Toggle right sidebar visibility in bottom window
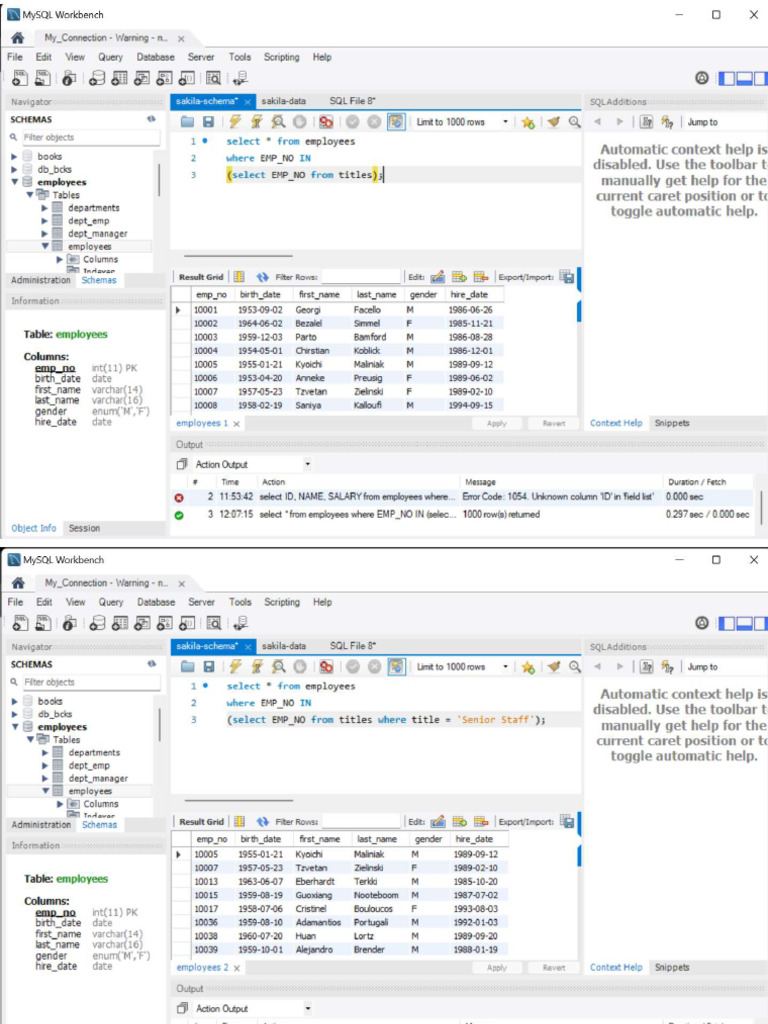The image size is (768, 1024). (761, 624)
